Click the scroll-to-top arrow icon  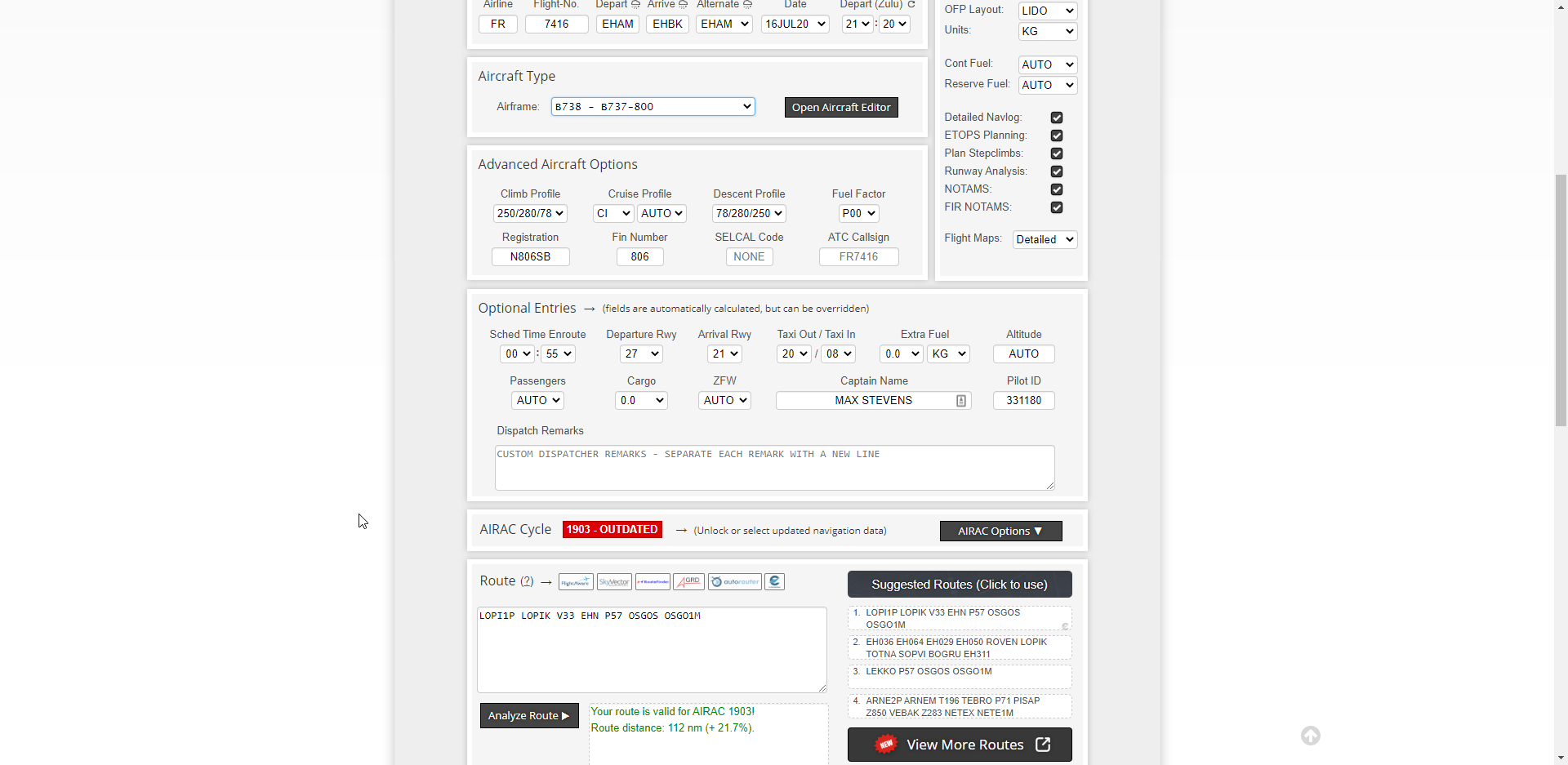1310,736
